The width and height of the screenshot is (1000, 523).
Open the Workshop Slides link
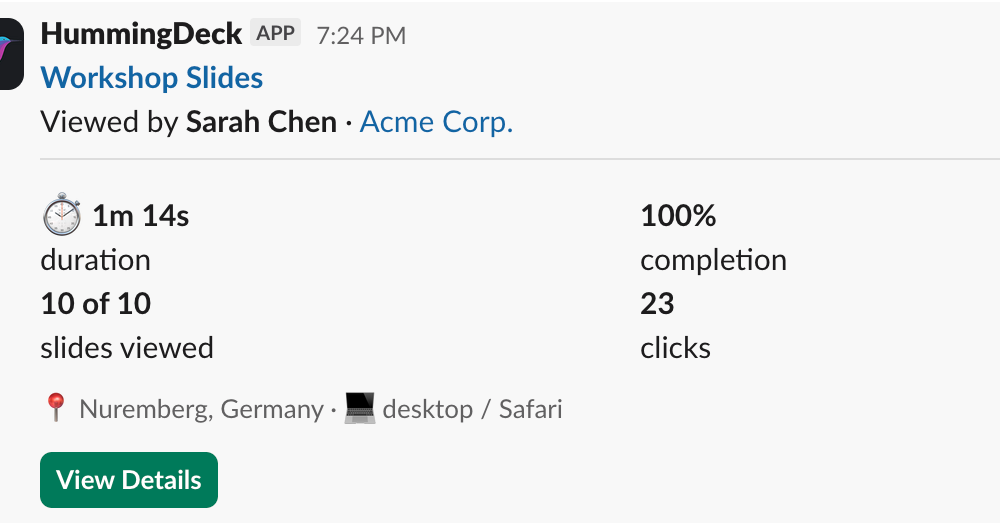click(152, 78)
